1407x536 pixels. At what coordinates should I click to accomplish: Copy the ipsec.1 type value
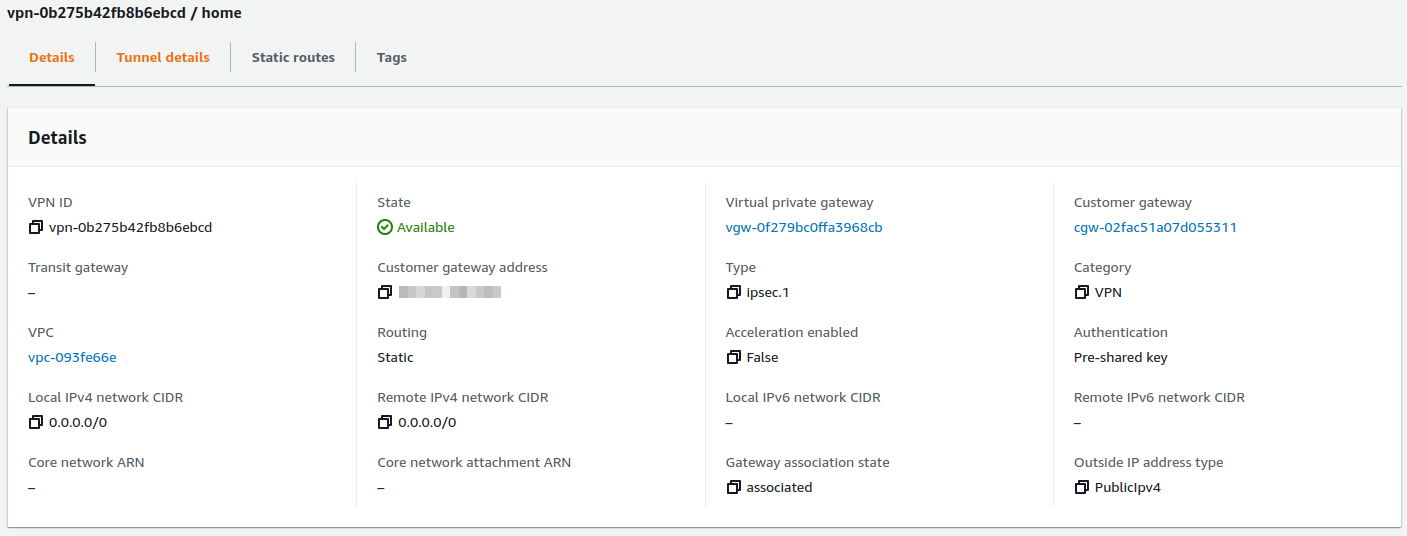point(734,293)
